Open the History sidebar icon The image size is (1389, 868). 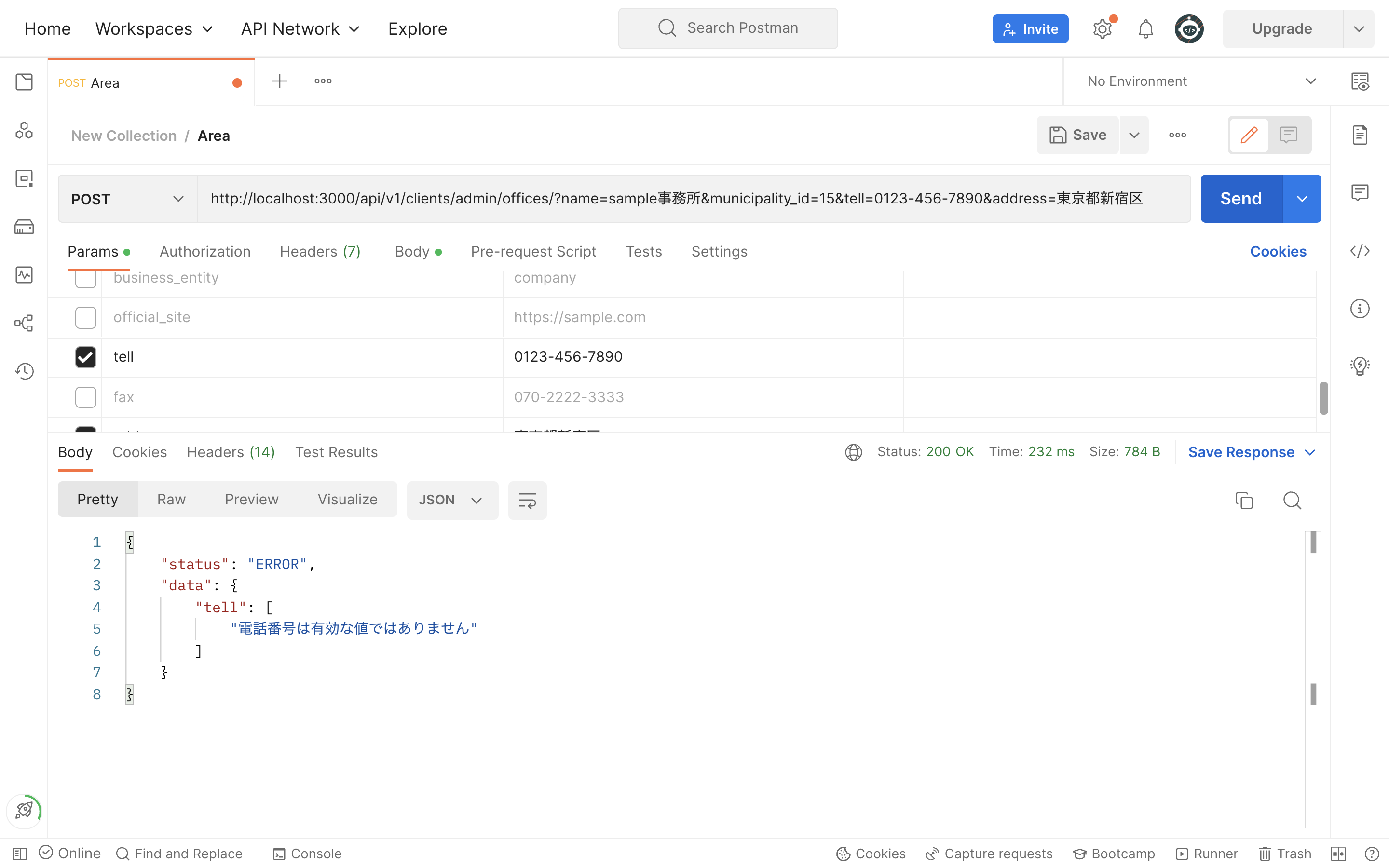click(x=24, y=371)
